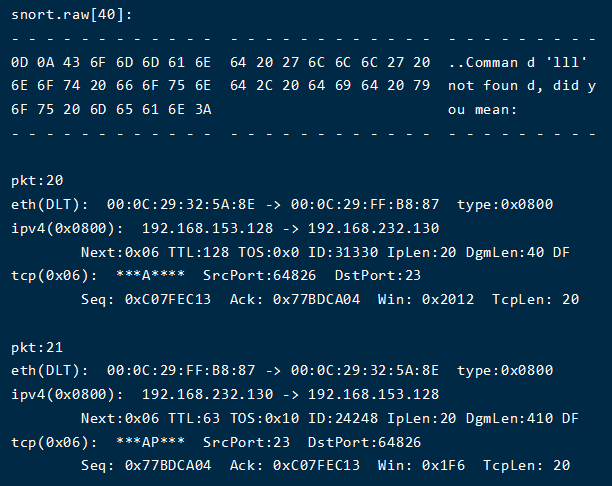Viewport: 612px width, 486px height.
Task: Click the ***AP*** TCP flags
Action: pyautogui.click(x=150, y=442)
